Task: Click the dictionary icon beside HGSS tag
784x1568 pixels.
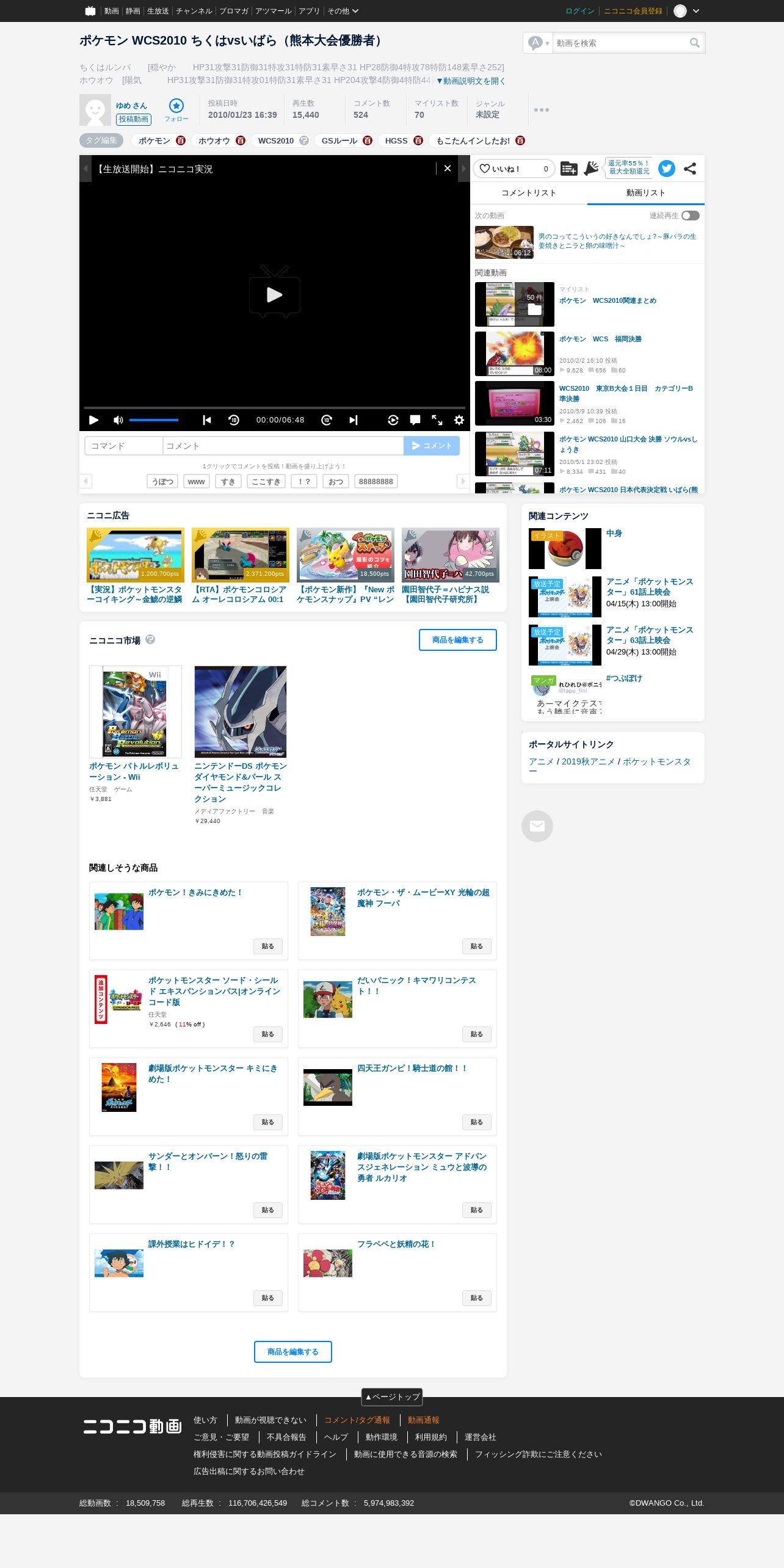Action: (418, 140)
